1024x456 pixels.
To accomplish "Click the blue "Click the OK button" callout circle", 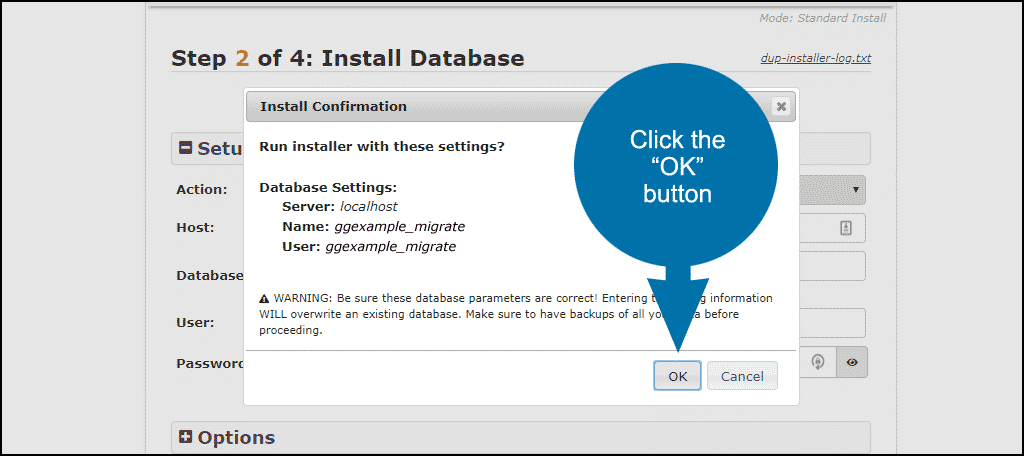I will pyautogui.click(x=676, y=166).
